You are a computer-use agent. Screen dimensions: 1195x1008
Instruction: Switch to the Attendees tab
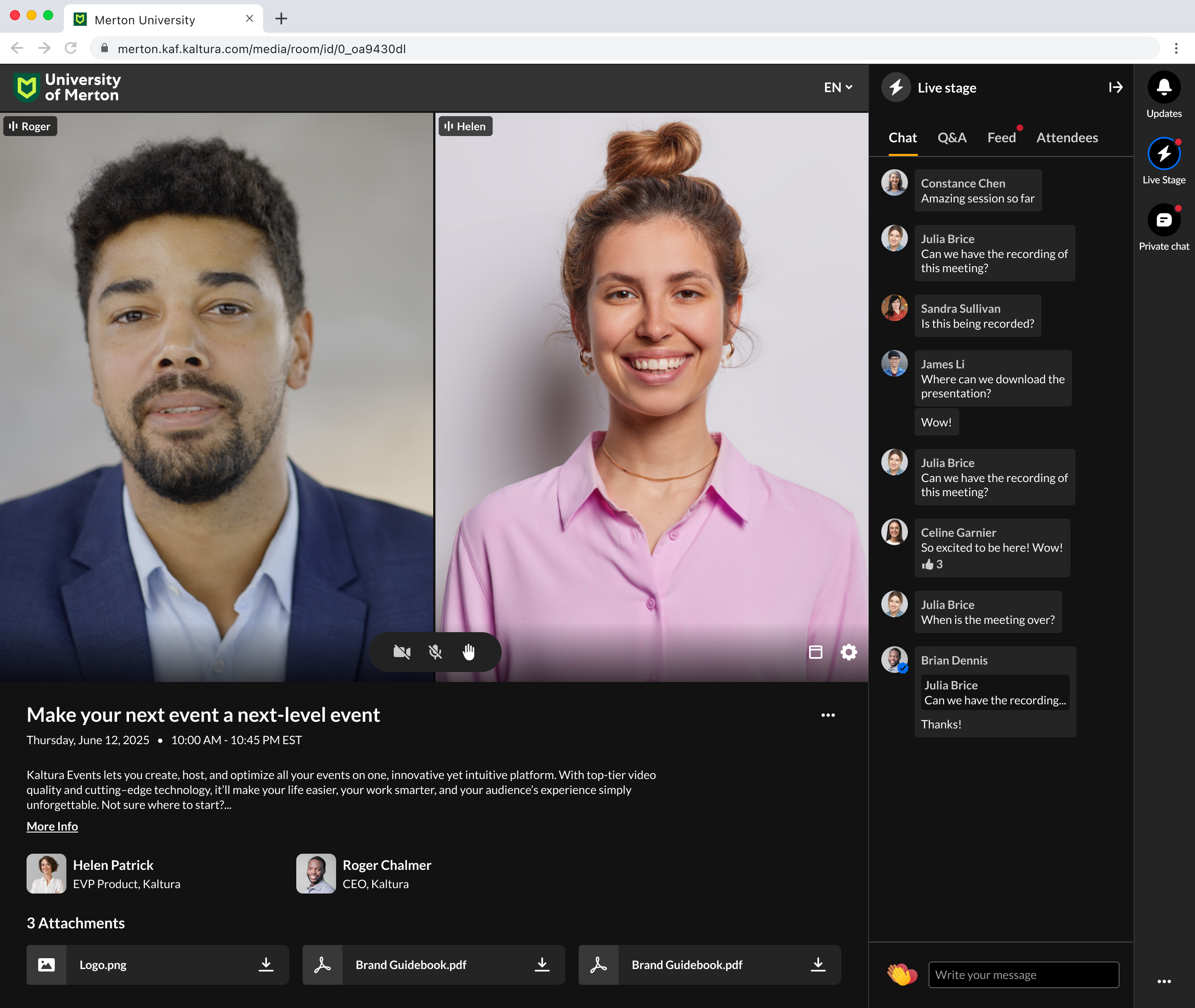1066,138
